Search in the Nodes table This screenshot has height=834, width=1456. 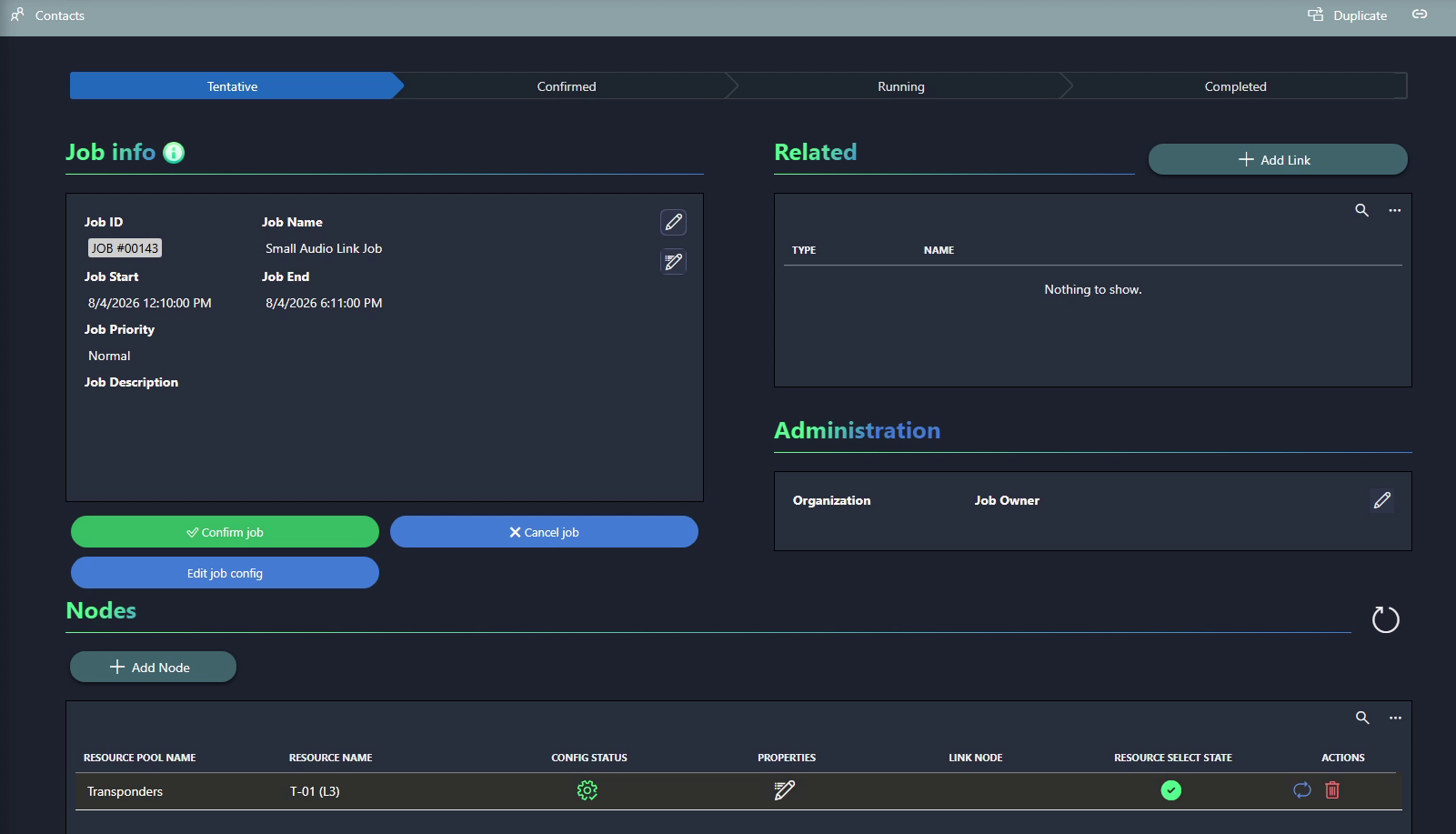[1362, 718]
